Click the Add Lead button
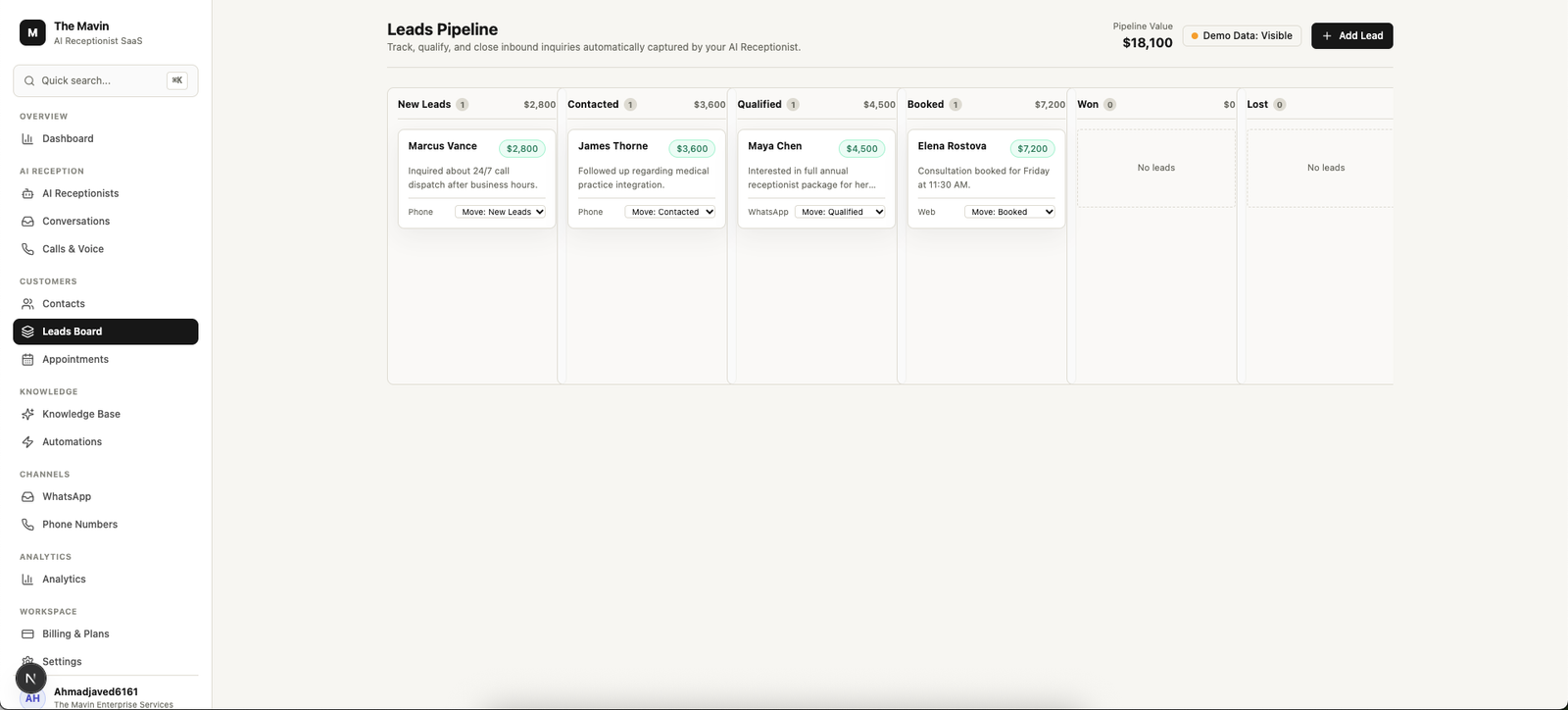The height and width of the screenshot is (710, 1568). click(x=1351, y=35)
